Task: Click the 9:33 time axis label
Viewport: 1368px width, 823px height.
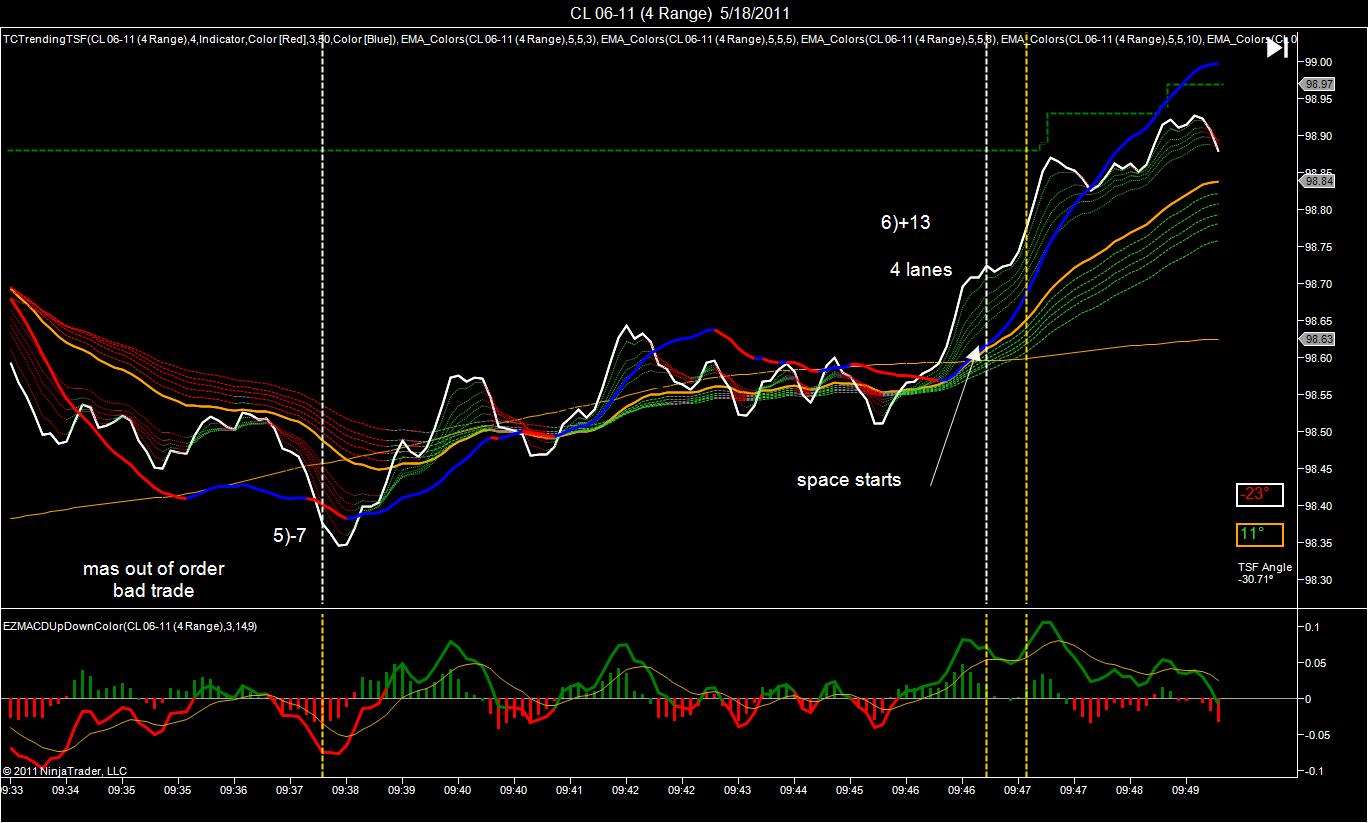Action: [x=11, y=790]
